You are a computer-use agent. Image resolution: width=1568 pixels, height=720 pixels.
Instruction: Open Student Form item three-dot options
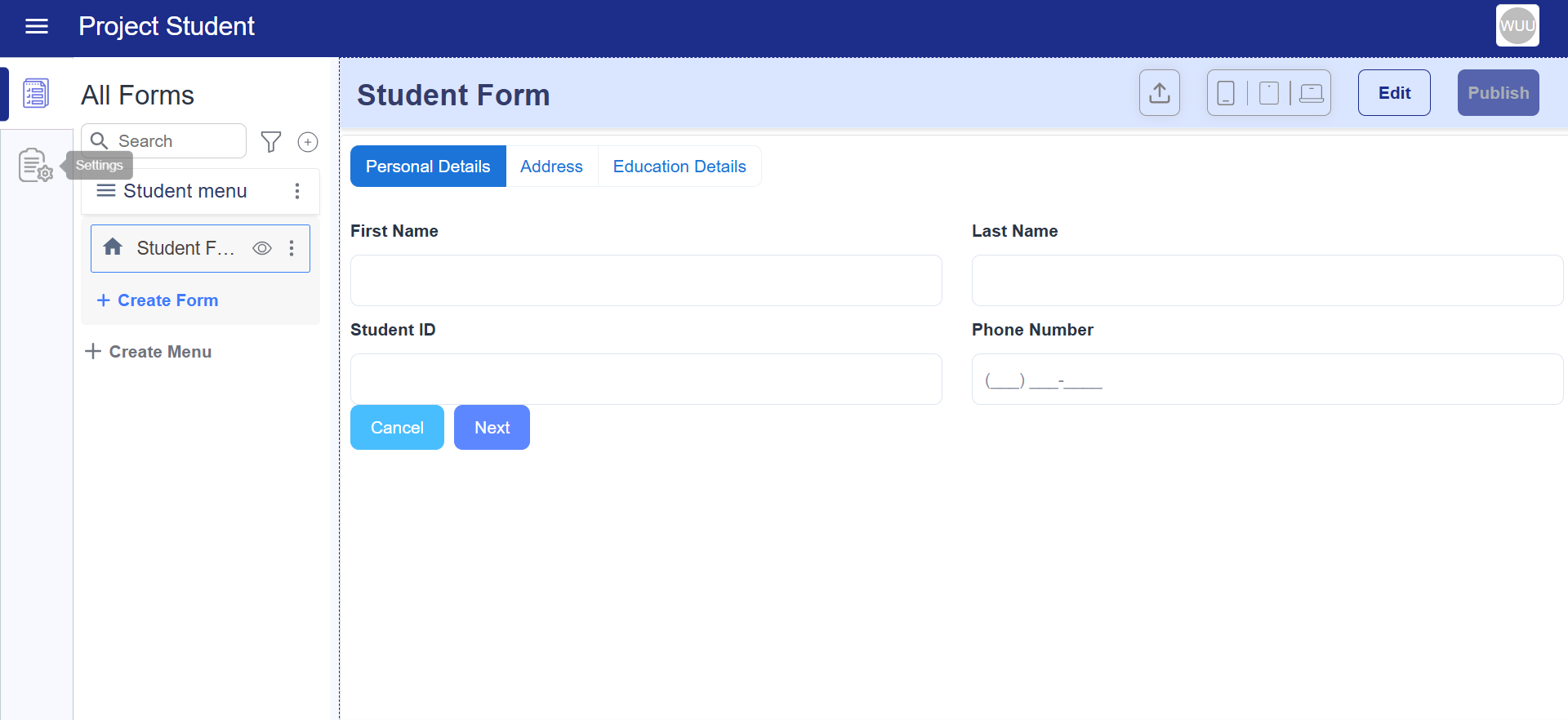[x=292, y=248]
